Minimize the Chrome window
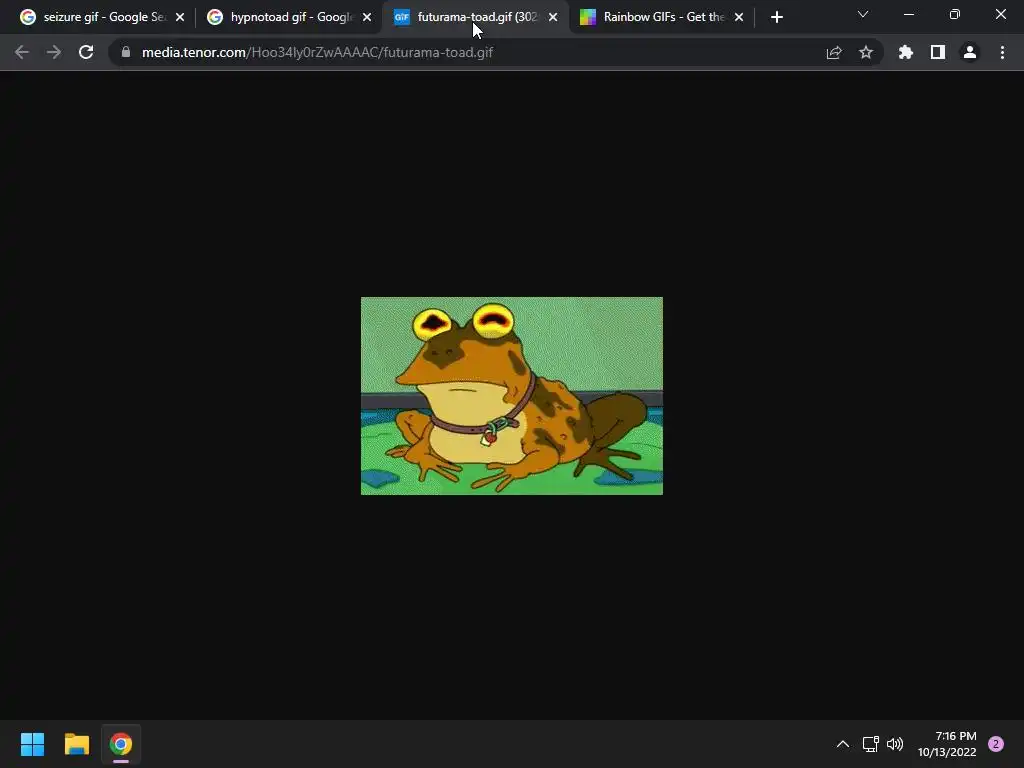The width and height of the screenshot is (1024, 768). click(x=908, y=14)
